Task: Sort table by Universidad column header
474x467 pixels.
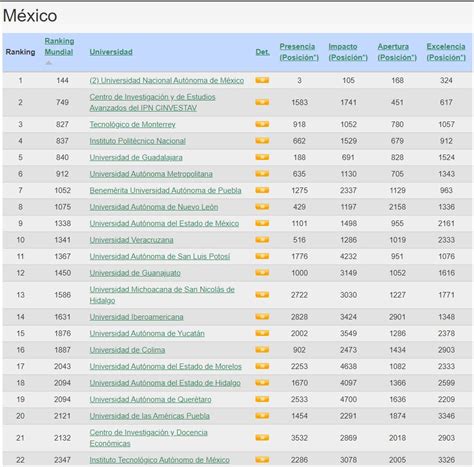Action: [x=111, y=52]
